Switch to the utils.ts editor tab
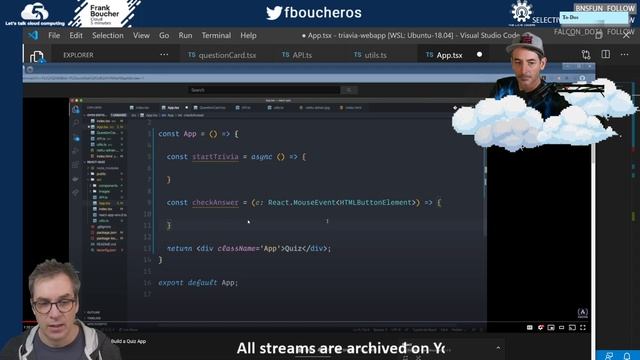 click(x=370, y=55)
